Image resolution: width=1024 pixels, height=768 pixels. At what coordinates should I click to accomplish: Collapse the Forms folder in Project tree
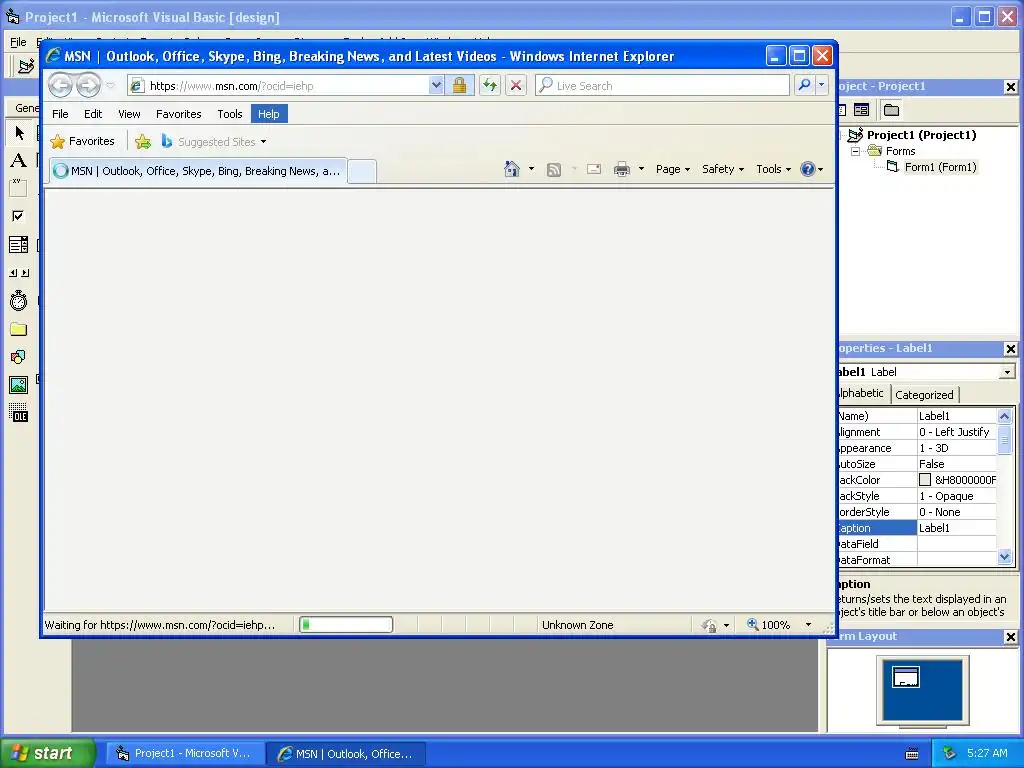point(855,151)
